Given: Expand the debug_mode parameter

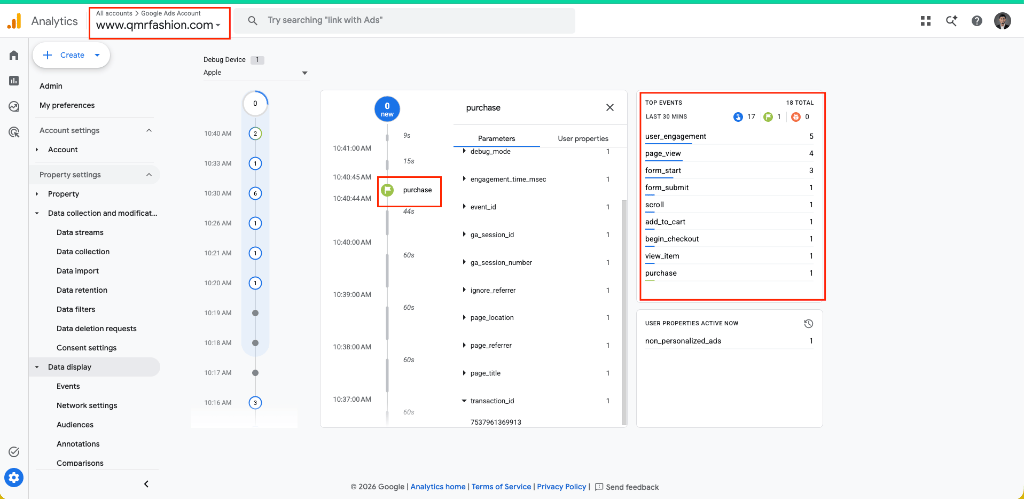Looking at the screenshot, I should point(464,152).
